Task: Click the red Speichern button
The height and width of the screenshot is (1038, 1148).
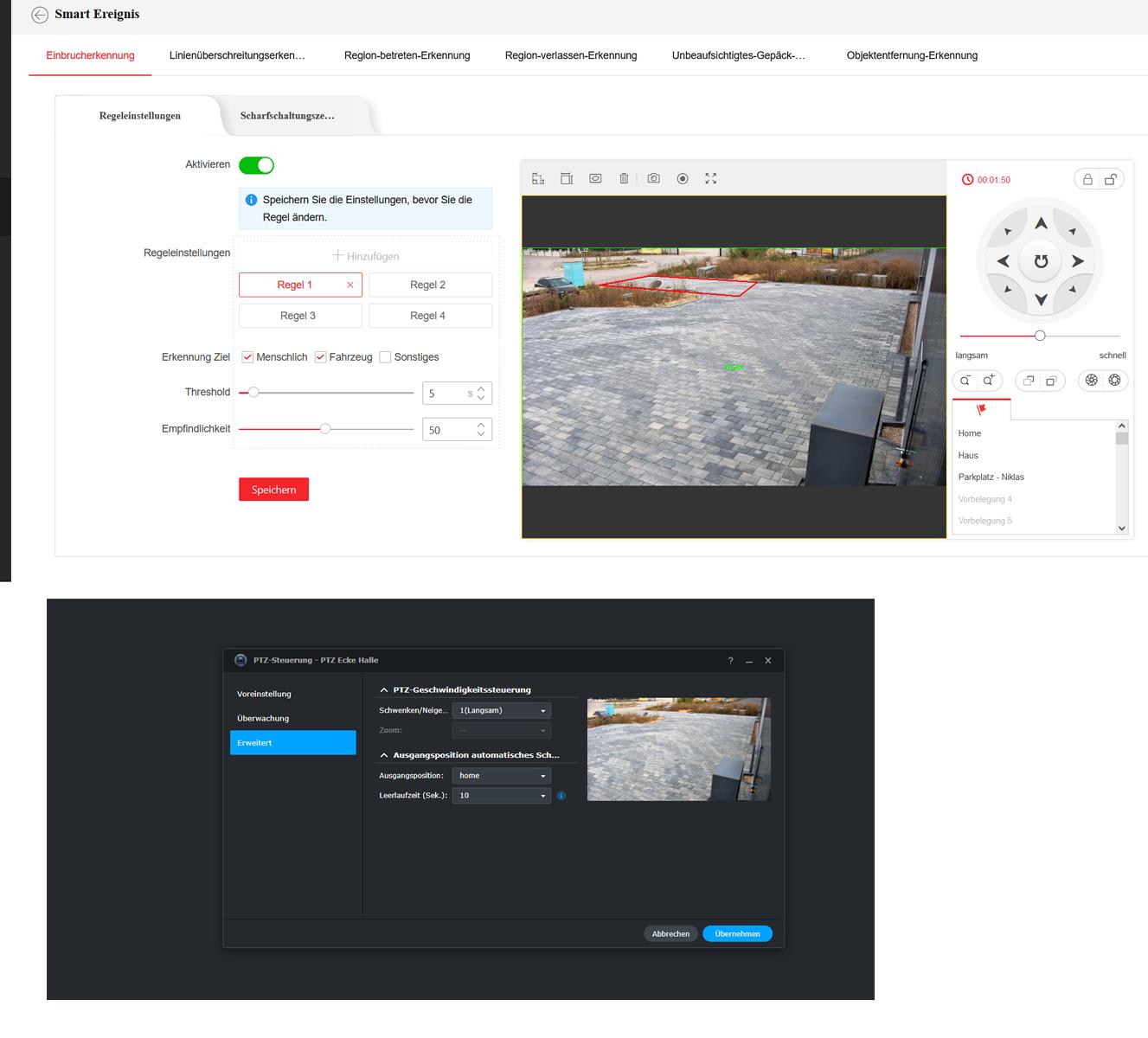Action: click(273, 490)
